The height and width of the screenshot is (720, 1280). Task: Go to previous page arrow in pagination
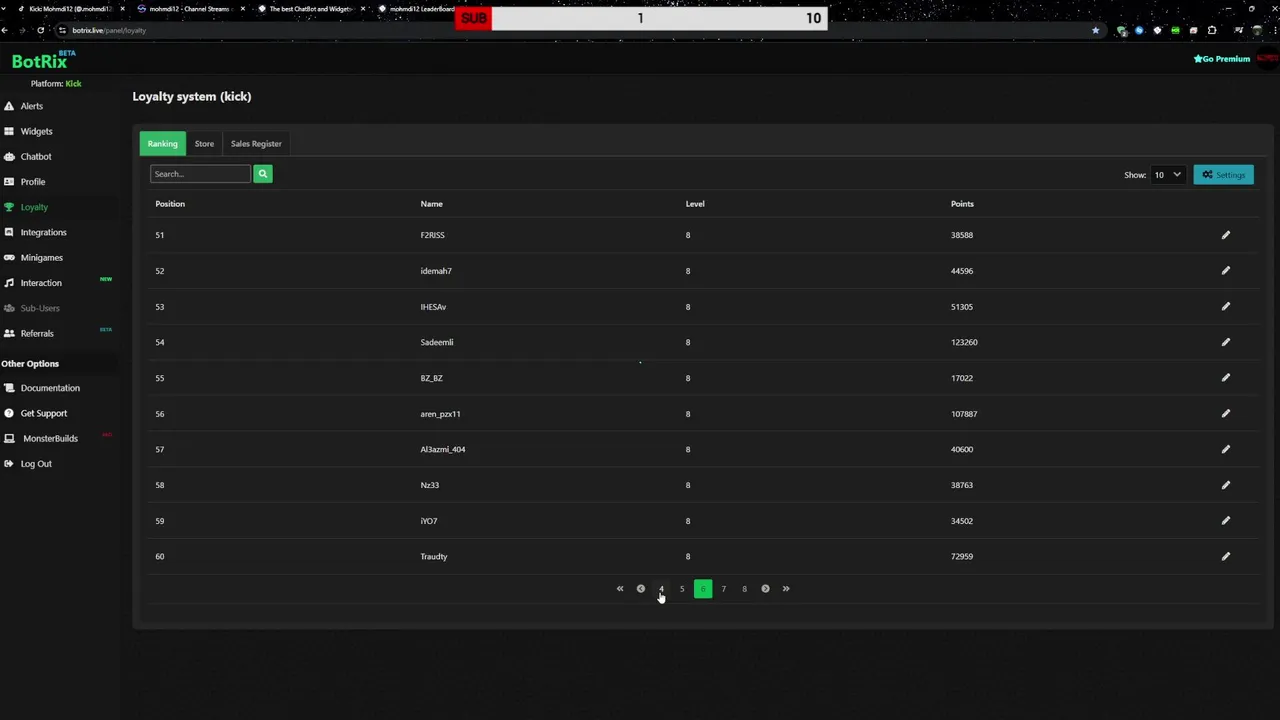[641, 589]
